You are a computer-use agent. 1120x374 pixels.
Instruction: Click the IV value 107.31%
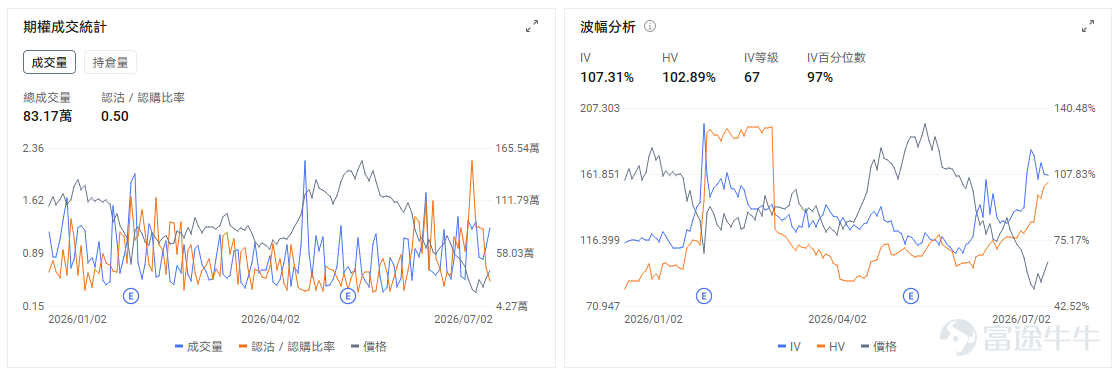(x=607, y=78)
